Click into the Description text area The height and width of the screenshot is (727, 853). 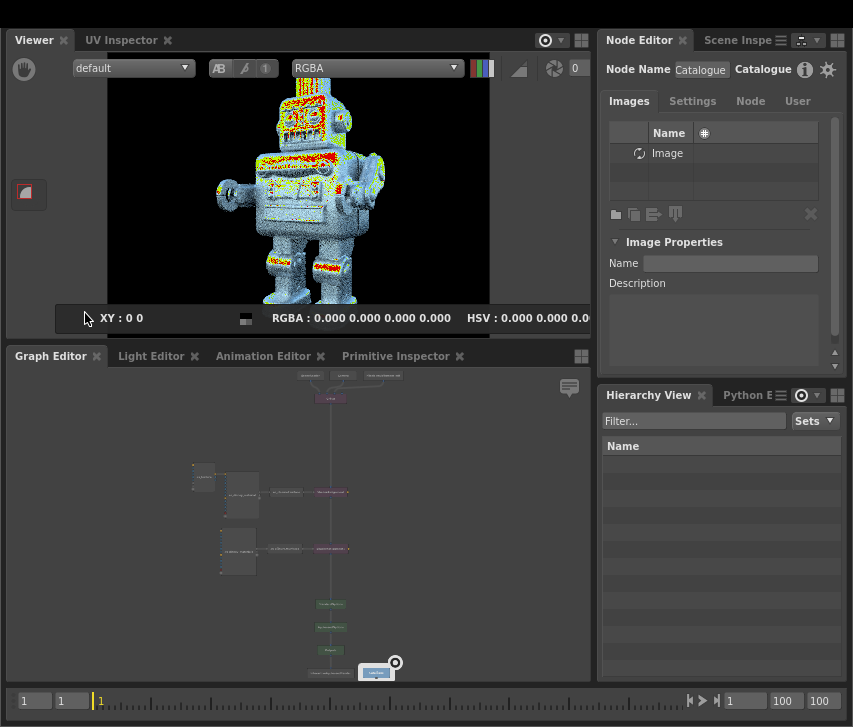[x=714, y=330]
